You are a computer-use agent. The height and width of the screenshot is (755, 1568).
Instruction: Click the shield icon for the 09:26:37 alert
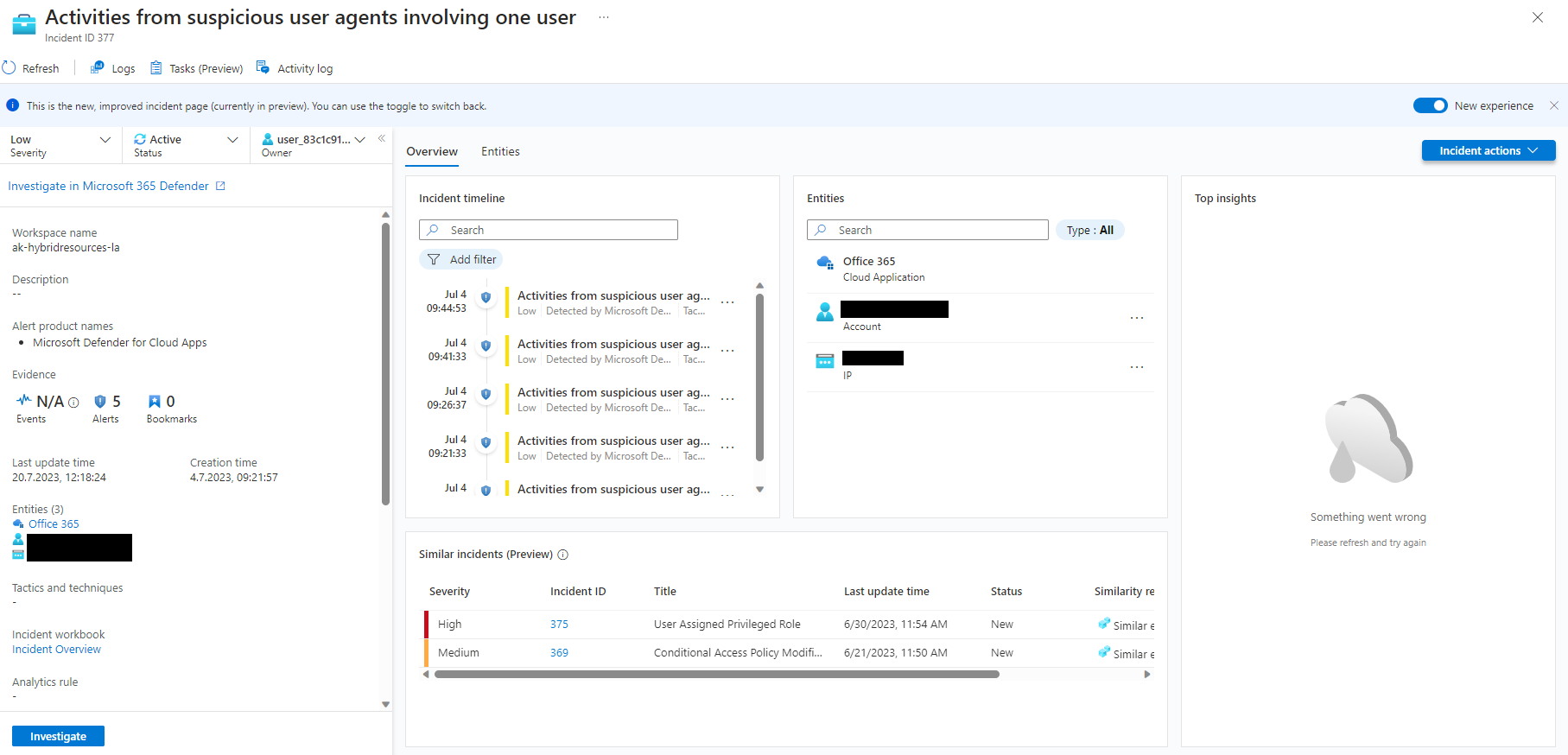click(x=486, y=394)
